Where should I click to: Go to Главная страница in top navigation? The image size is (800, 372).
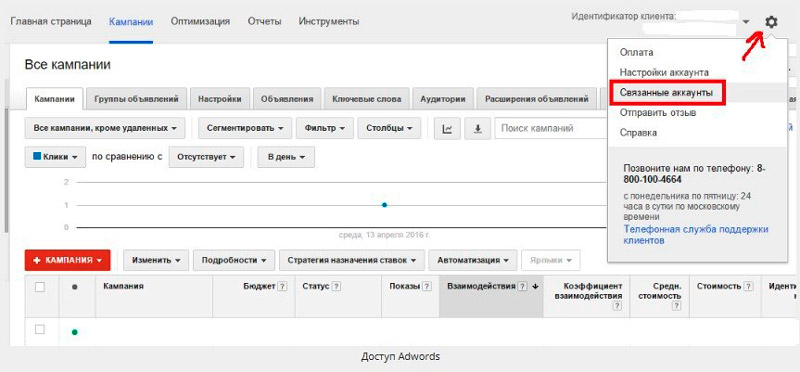click(x=51, y=21)
